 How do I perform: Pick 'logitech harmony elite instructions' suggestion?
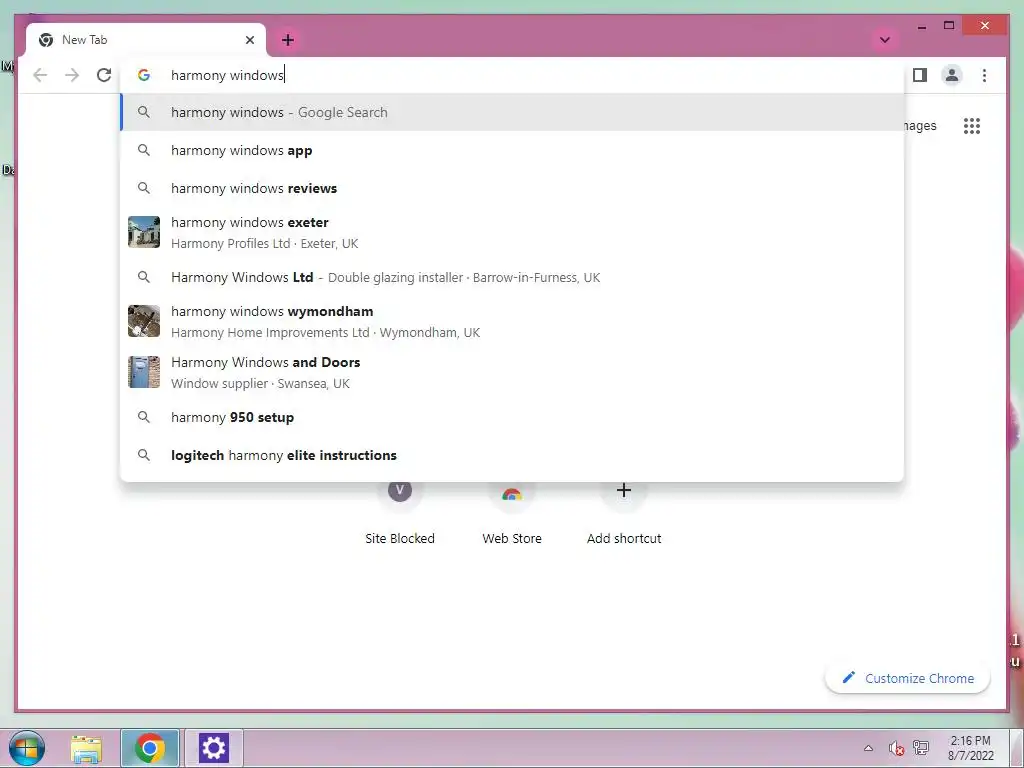[512, 455]
